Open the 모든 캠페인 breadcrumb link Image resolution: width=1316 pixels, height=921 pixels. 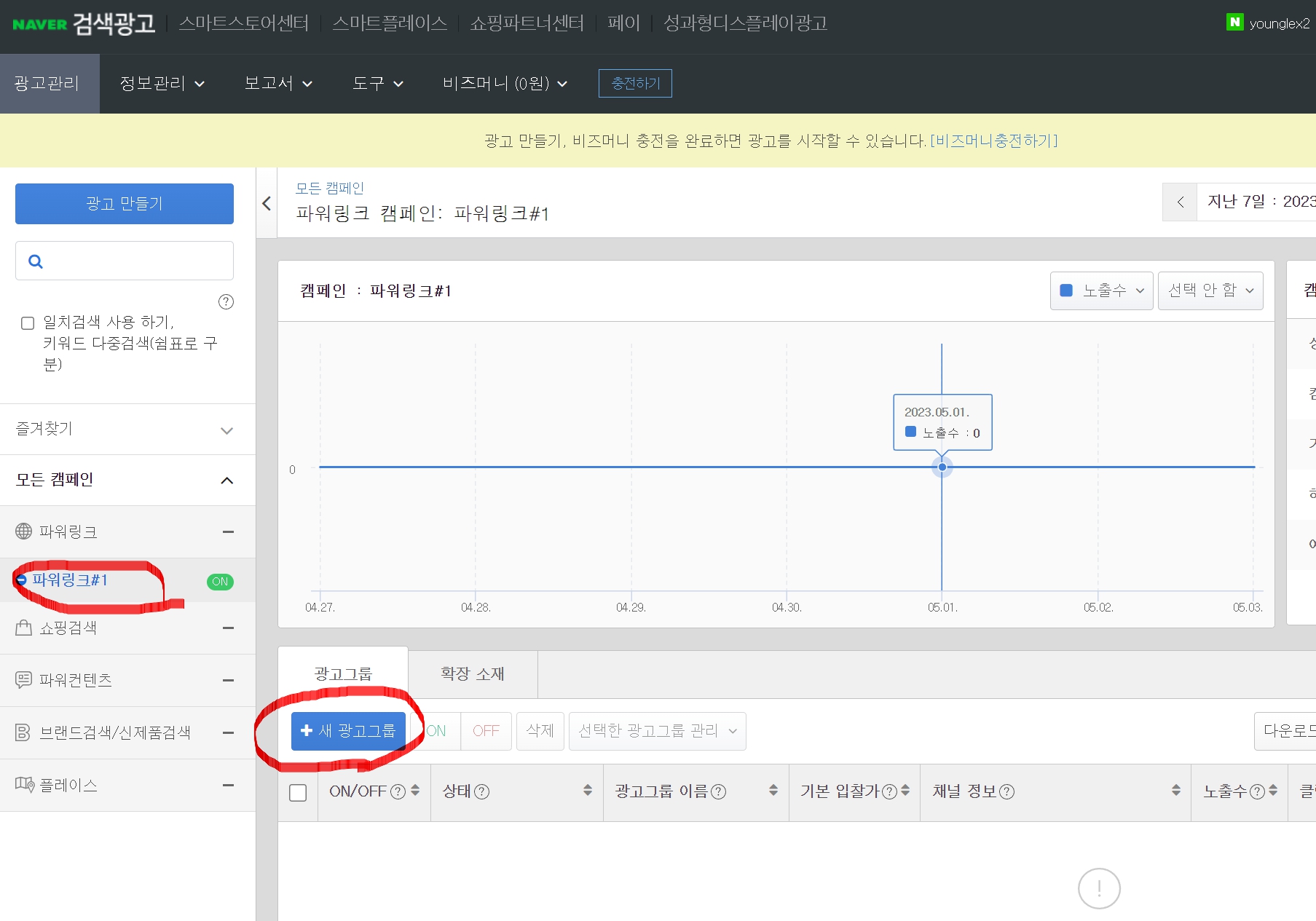click(329, 188)
